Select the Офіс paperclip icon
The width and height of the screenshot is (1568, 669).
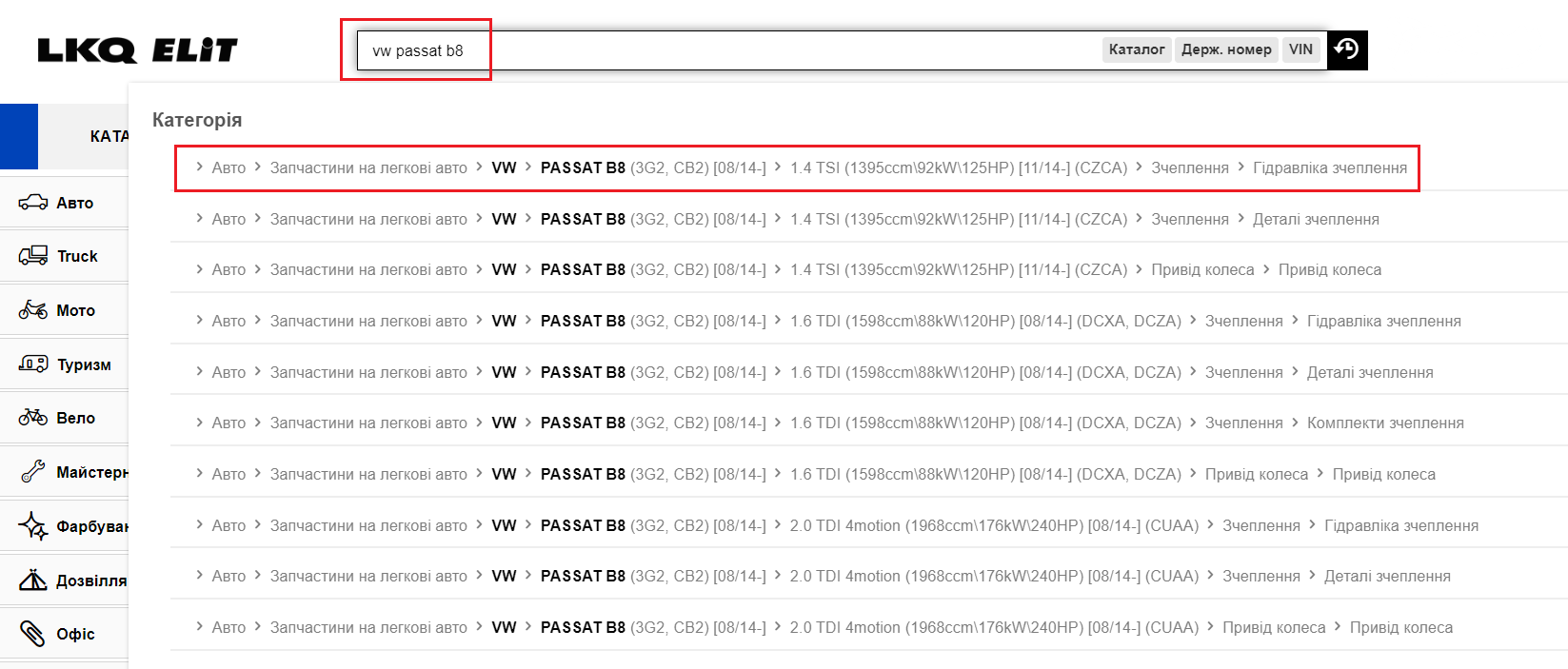[33, 634]
